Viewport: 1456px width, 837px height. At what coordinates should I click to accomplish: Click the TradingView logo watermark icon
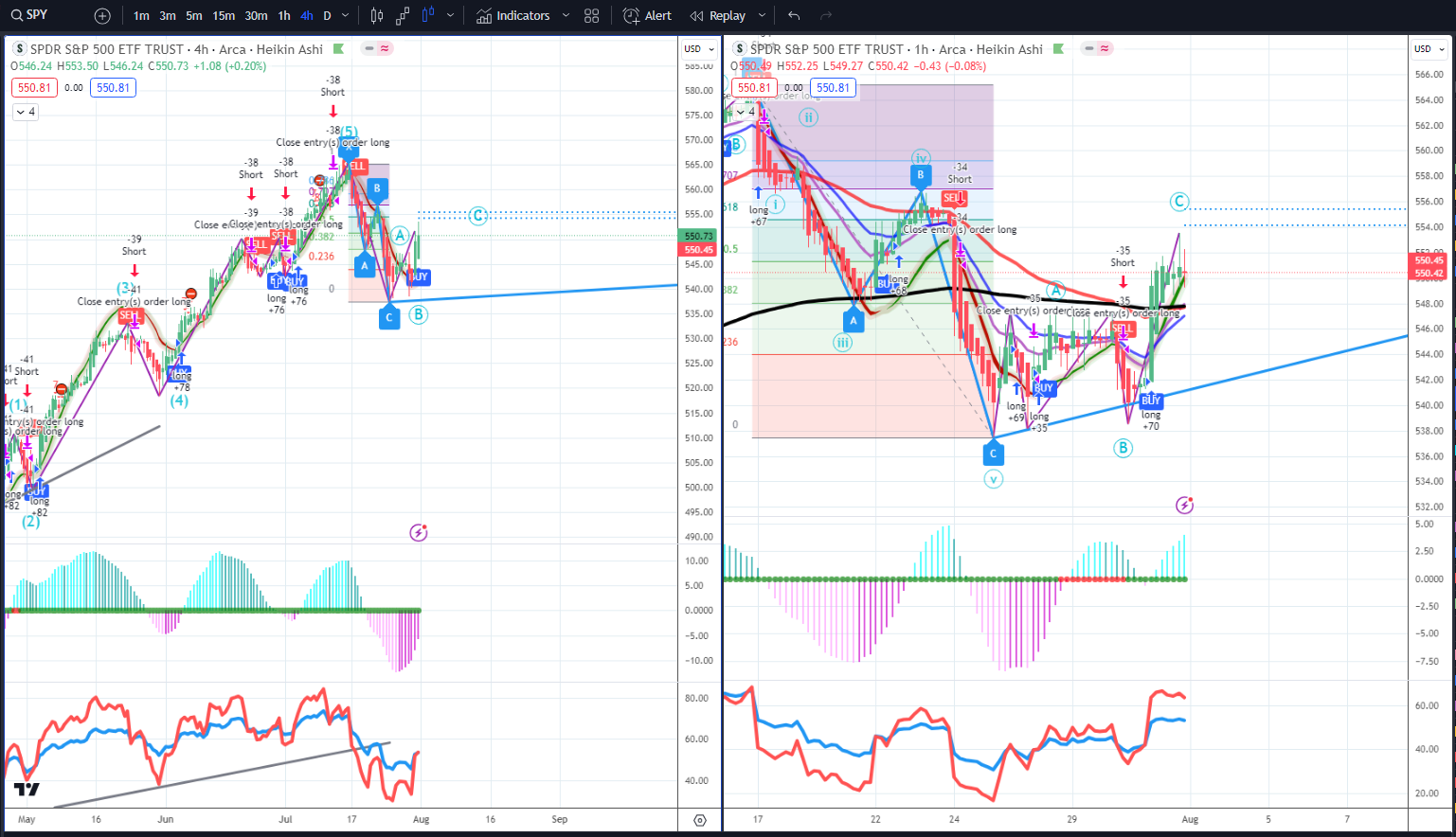[x=27, y=790]
